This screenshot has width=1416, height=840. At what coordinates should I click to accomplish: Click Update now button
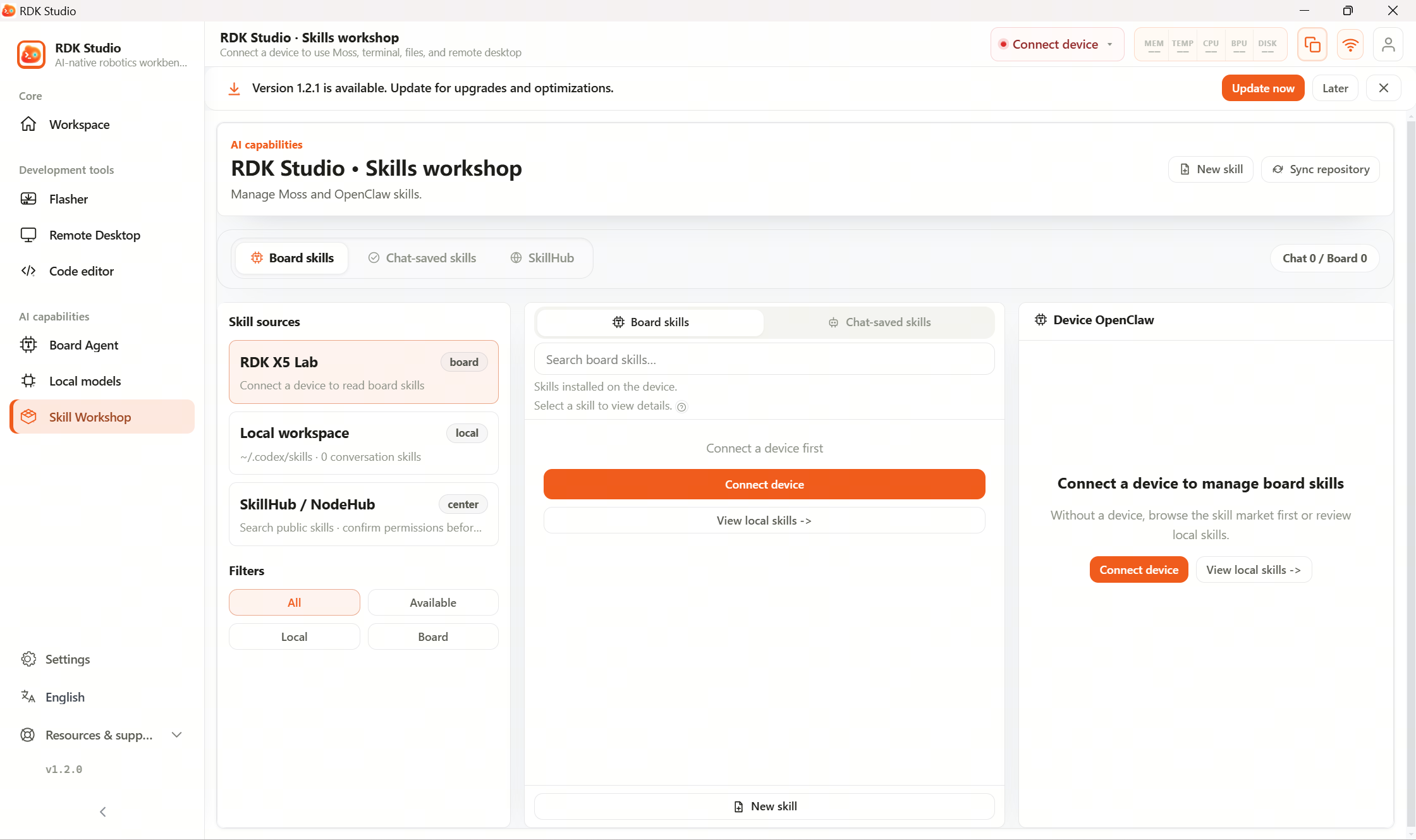1263,88
